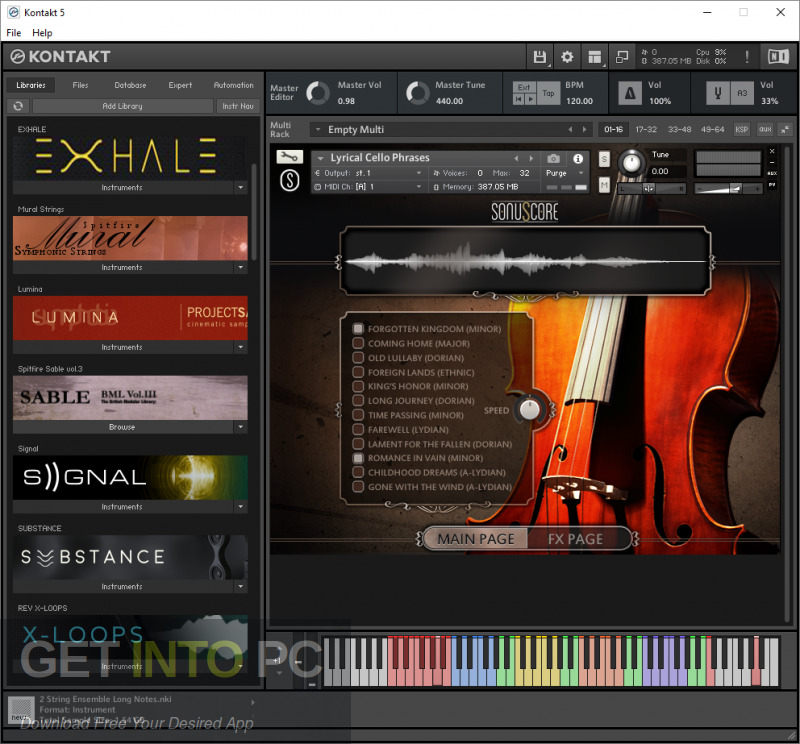Click the Add Library button
The width and height of the screenshot is (800, 744).
point(122,106)
